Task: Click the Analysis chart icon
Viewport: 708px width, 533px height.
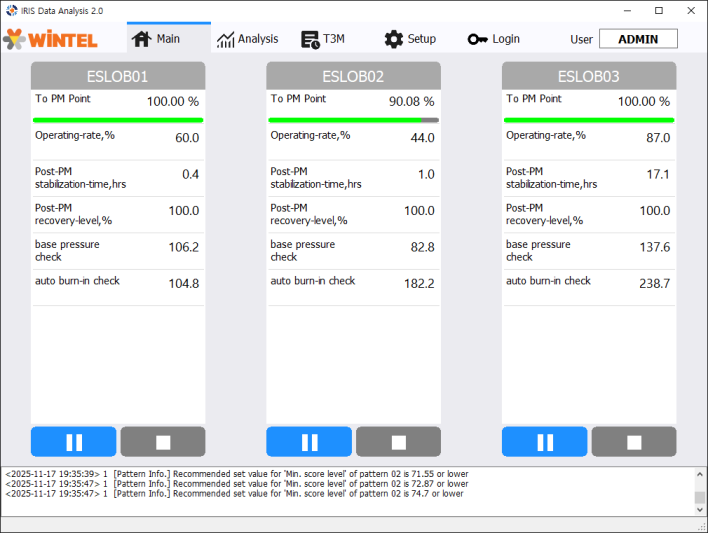Action: [x=225, y=40]
